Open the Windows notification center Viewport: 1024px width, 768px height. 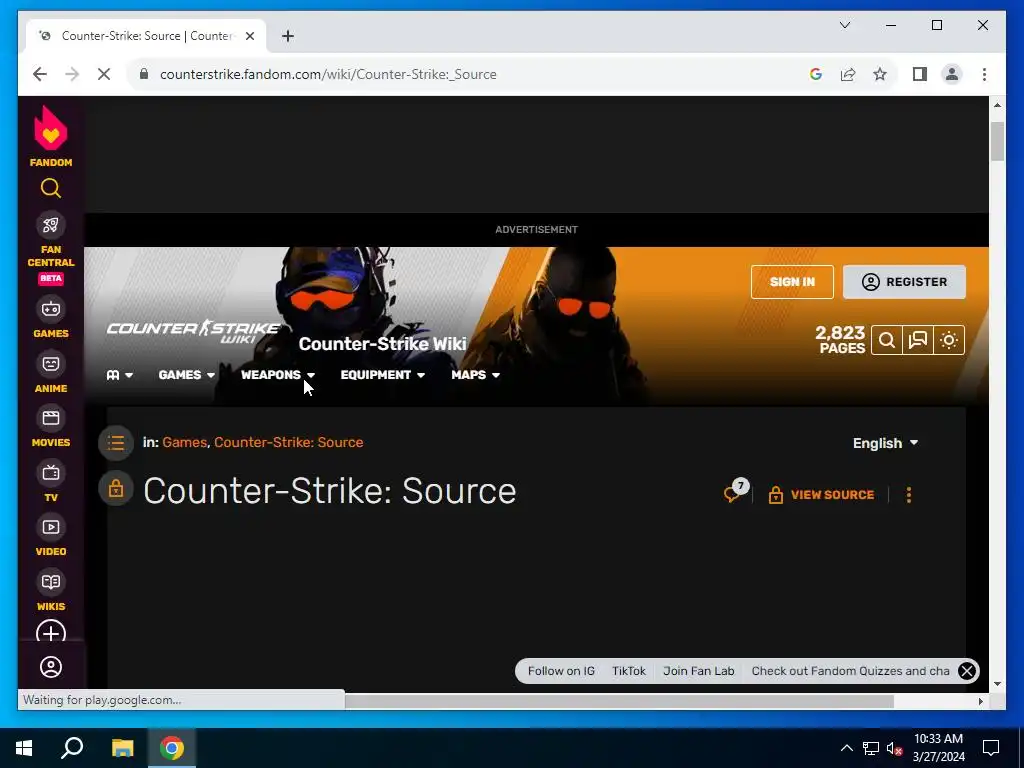click(x=991, y=748)
